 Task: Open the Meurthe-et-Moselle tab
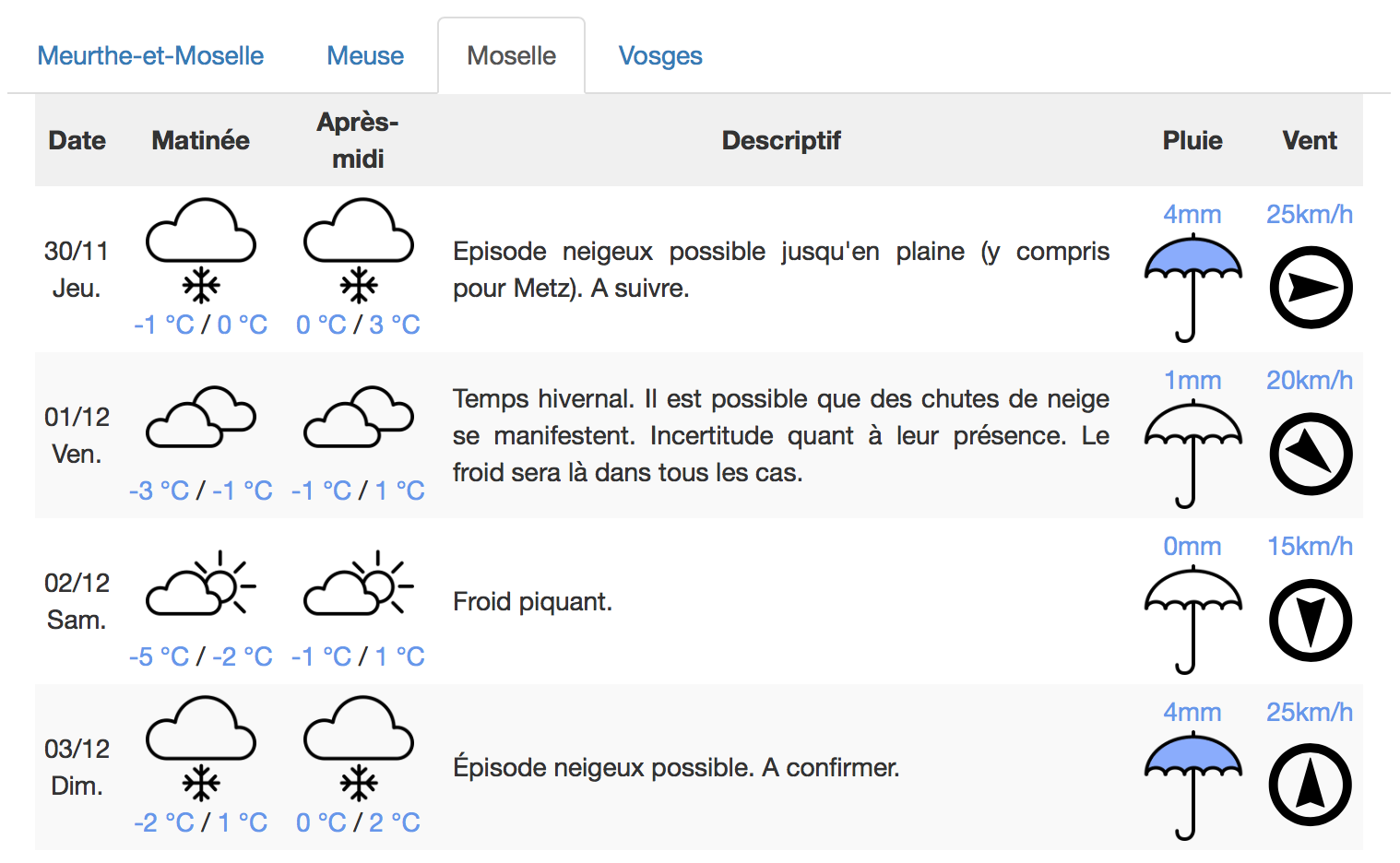[x=150, y=55]
